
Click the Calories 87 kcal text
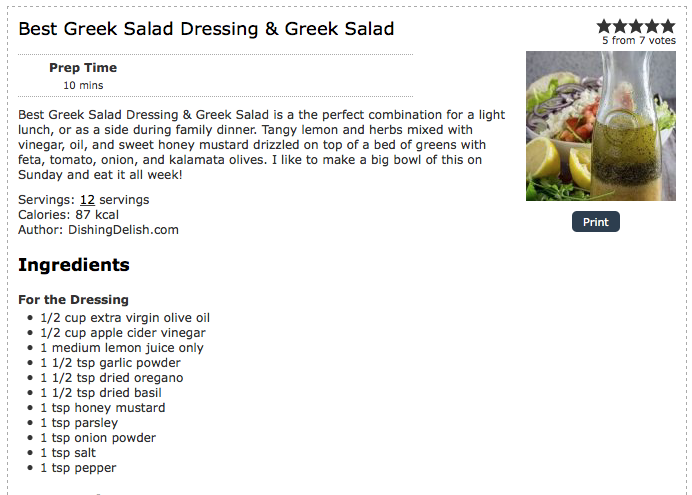coord(68,215)
